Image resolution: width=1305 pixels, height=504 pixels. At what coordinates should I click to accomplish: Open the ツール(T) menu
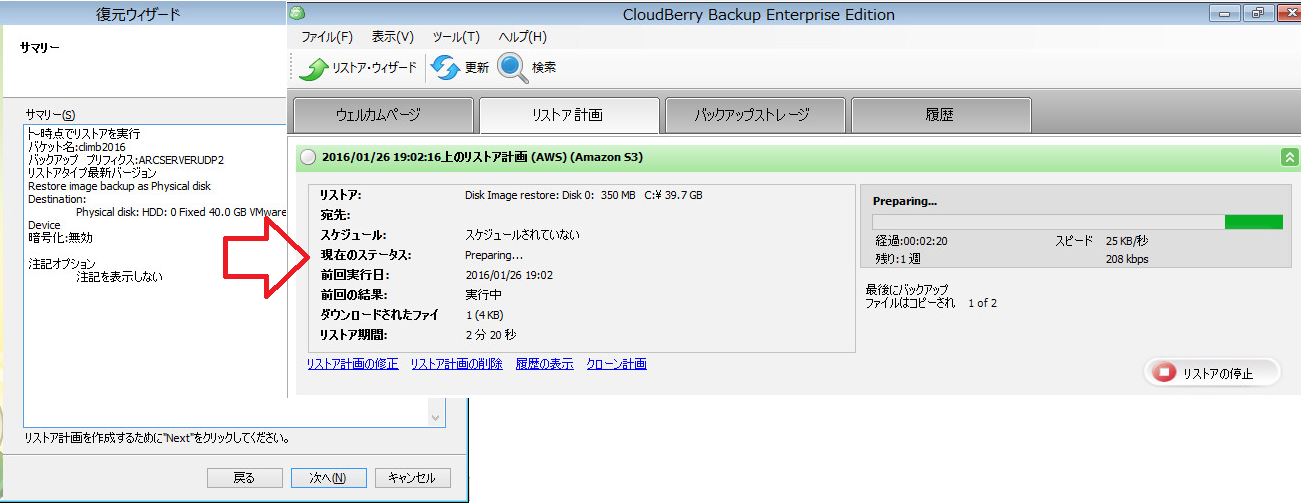pos(456,37)
